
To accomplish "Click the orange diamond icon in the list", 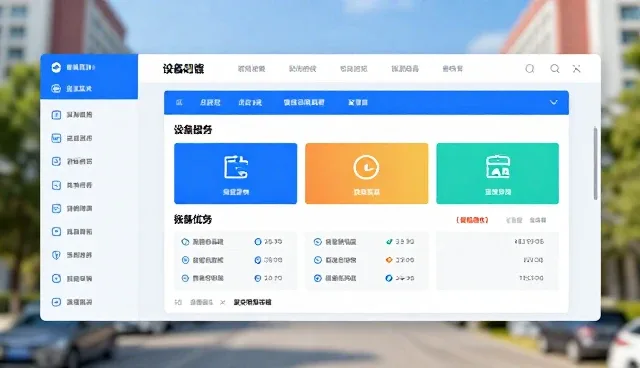I will [389, 260].
